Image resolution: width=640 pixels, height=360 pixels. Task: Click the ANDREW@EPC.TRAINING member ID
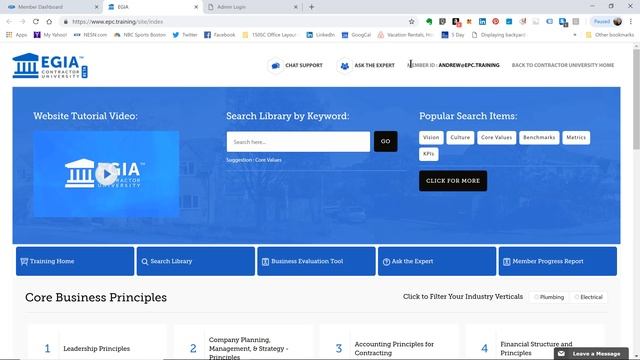click(469, 65)
